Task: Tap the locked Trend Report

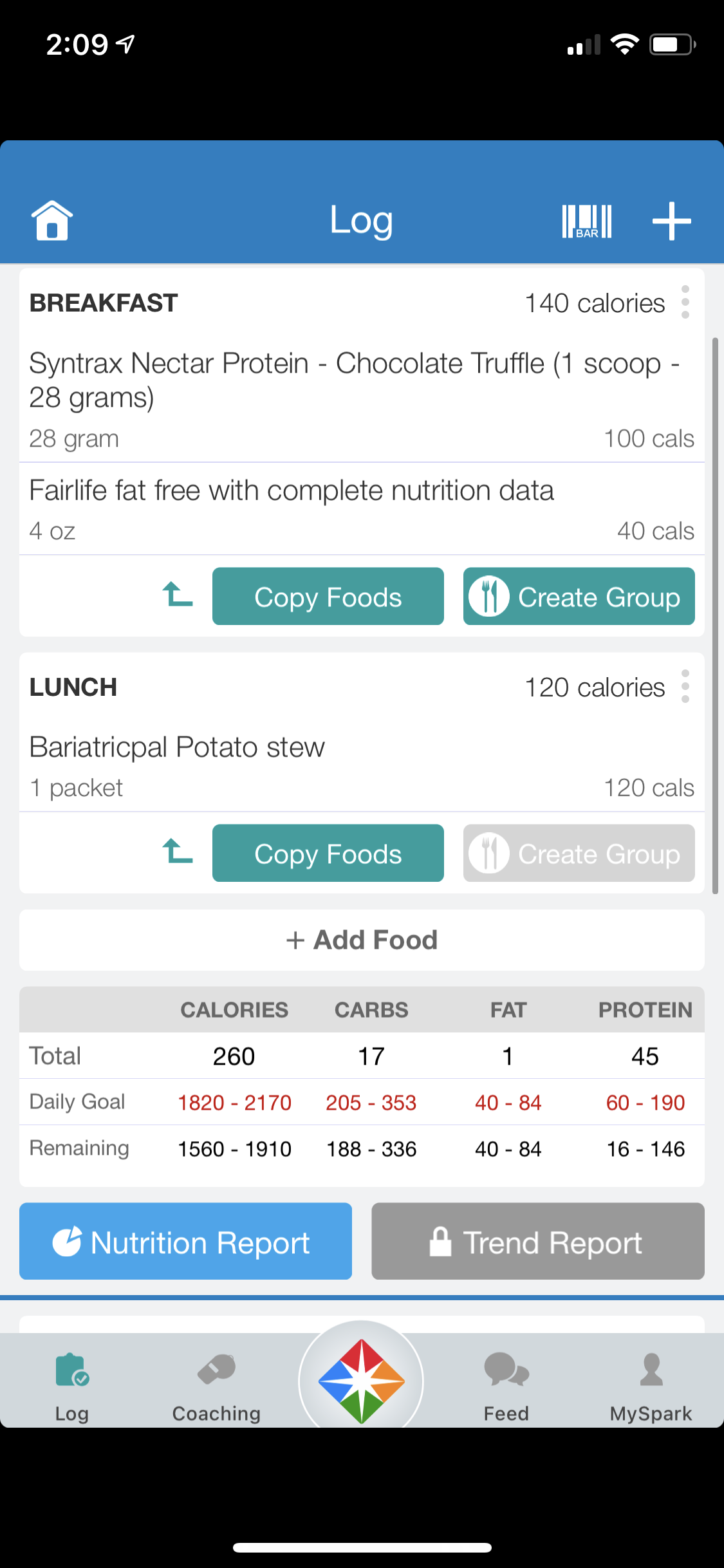Action: (x=538, y=1241)
